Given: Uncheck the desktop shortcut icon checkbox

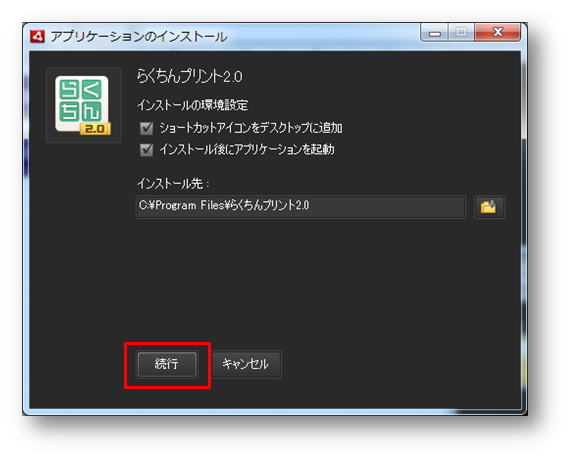Looking at the screenshot, I should pyautogui.click(x=146, y=128).
